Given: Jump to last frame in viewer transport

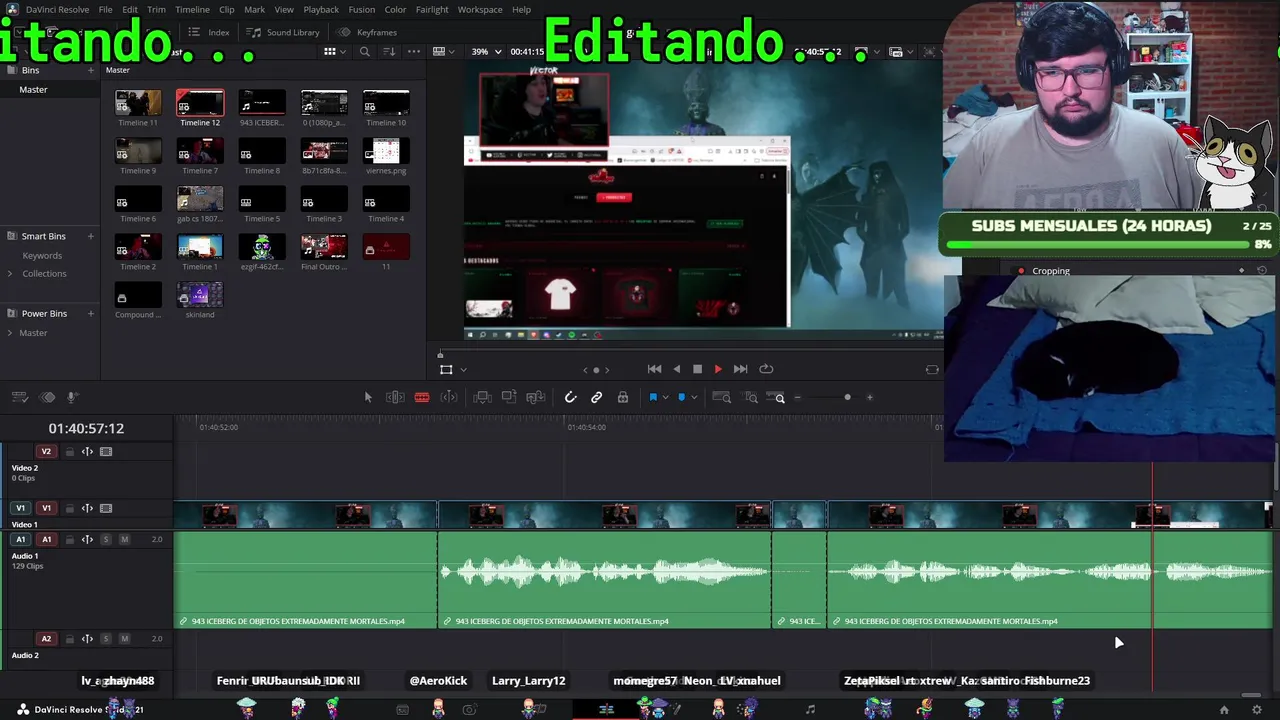Looking at the screenshot, I should 740,369.
